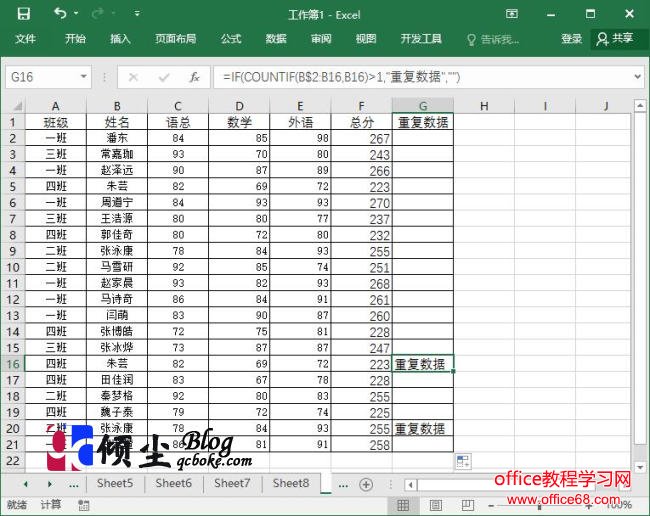Switch to Page Break Preview icon
This screenshot has width=650, height=516.
[468, 505]
